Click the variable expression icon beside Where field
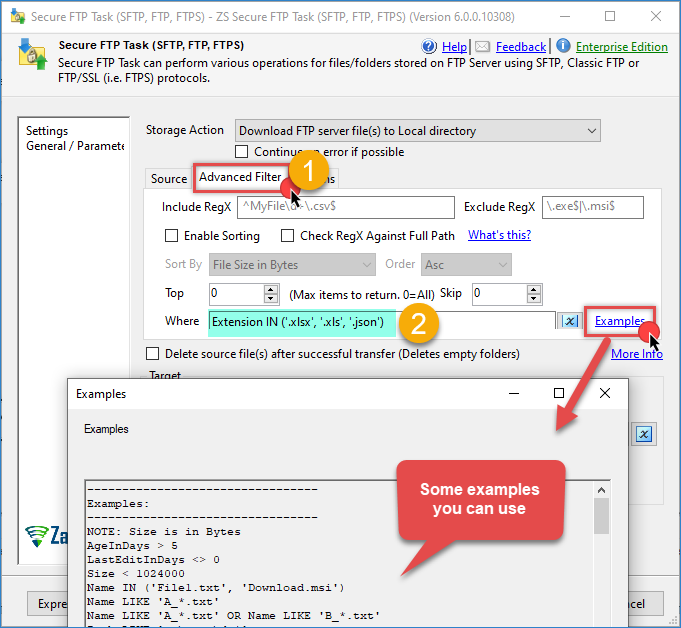The height and width of the screenshot is (628, 681). click(x=570, y=321)
